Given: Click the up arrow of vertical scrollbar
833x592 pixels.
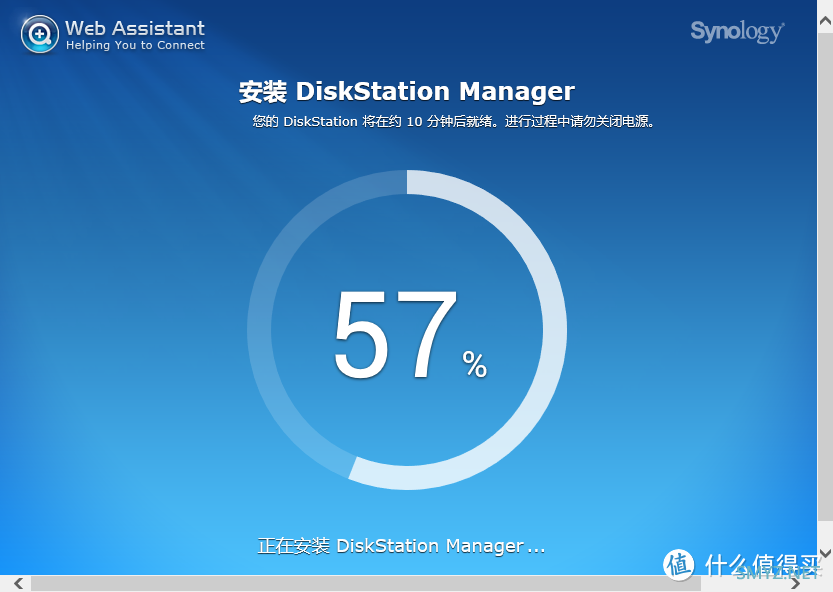Looking at the screenshot, I should pyautogui.click(x=825, y=21).
